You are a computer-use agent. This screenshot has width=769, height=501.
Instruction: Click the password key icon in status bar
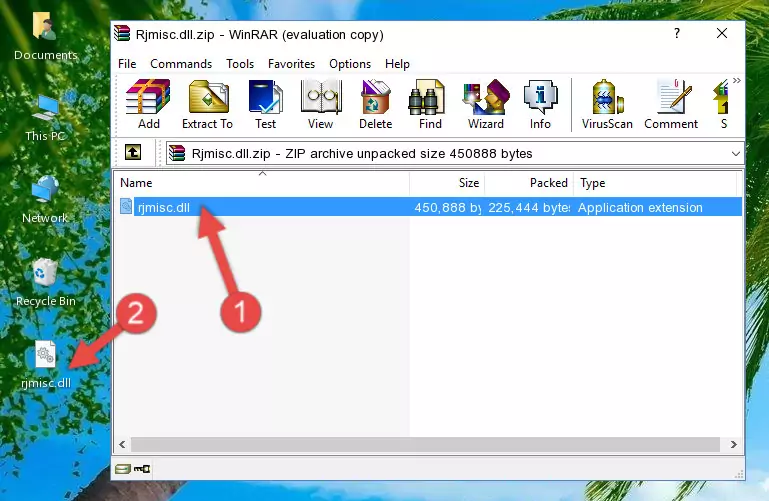pyautogui.click(x=142, y=469)
